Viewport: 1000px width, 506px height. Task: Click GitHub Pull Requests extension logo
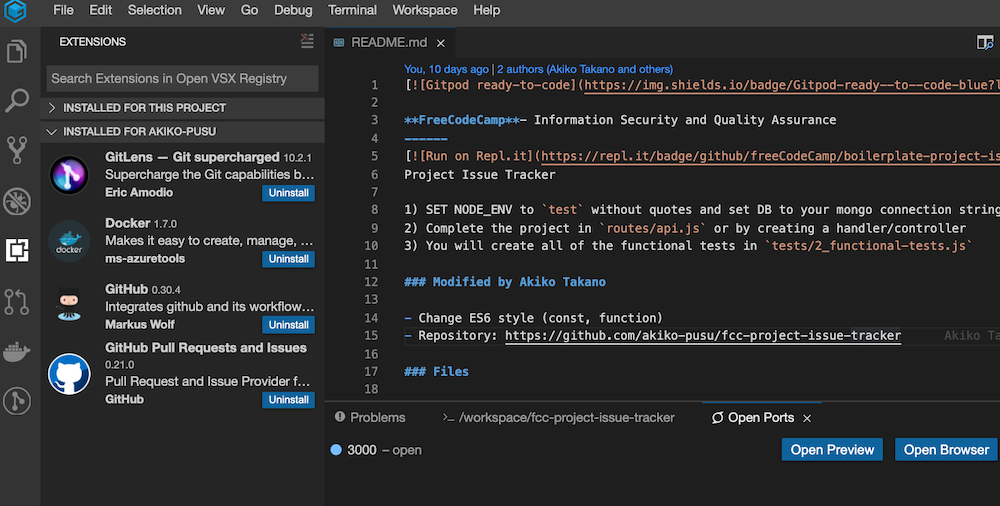point(69,374)
